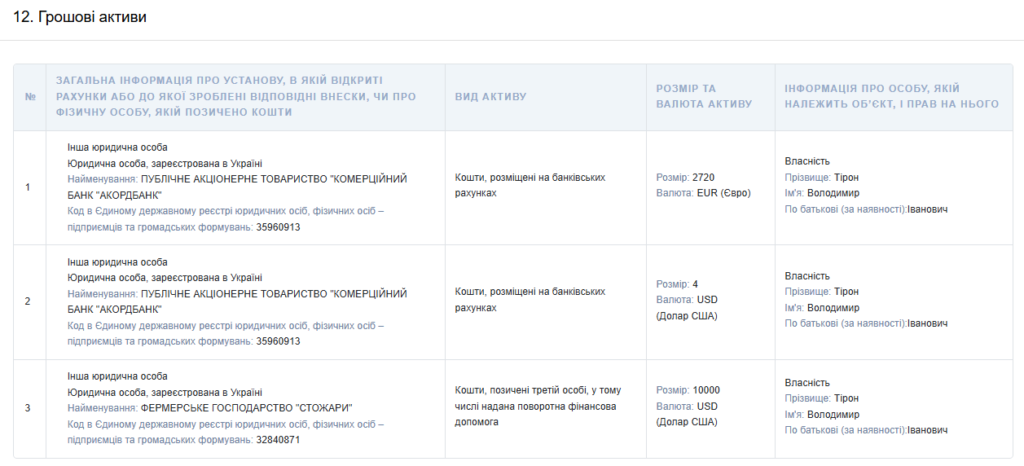Click the amount 10000 in third row
Viewport: 1024px width, 466px height.
(706, 391)
